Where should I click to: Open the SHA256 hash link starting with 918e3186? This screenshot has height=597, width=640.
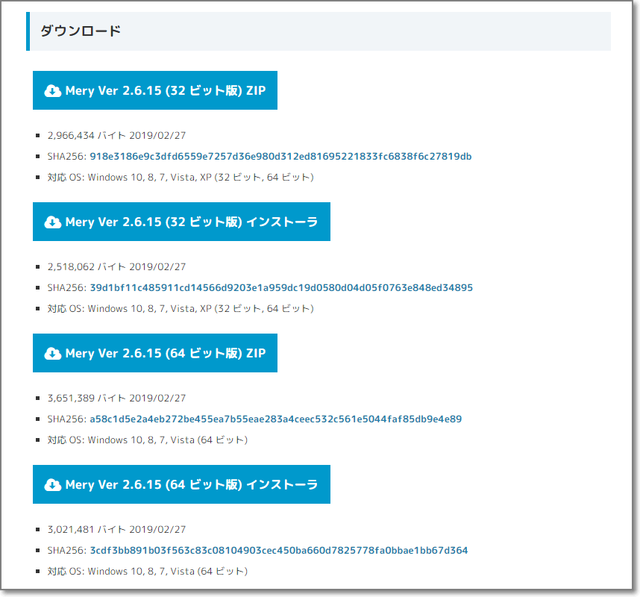pyautogui.click(x=280, y=156)
